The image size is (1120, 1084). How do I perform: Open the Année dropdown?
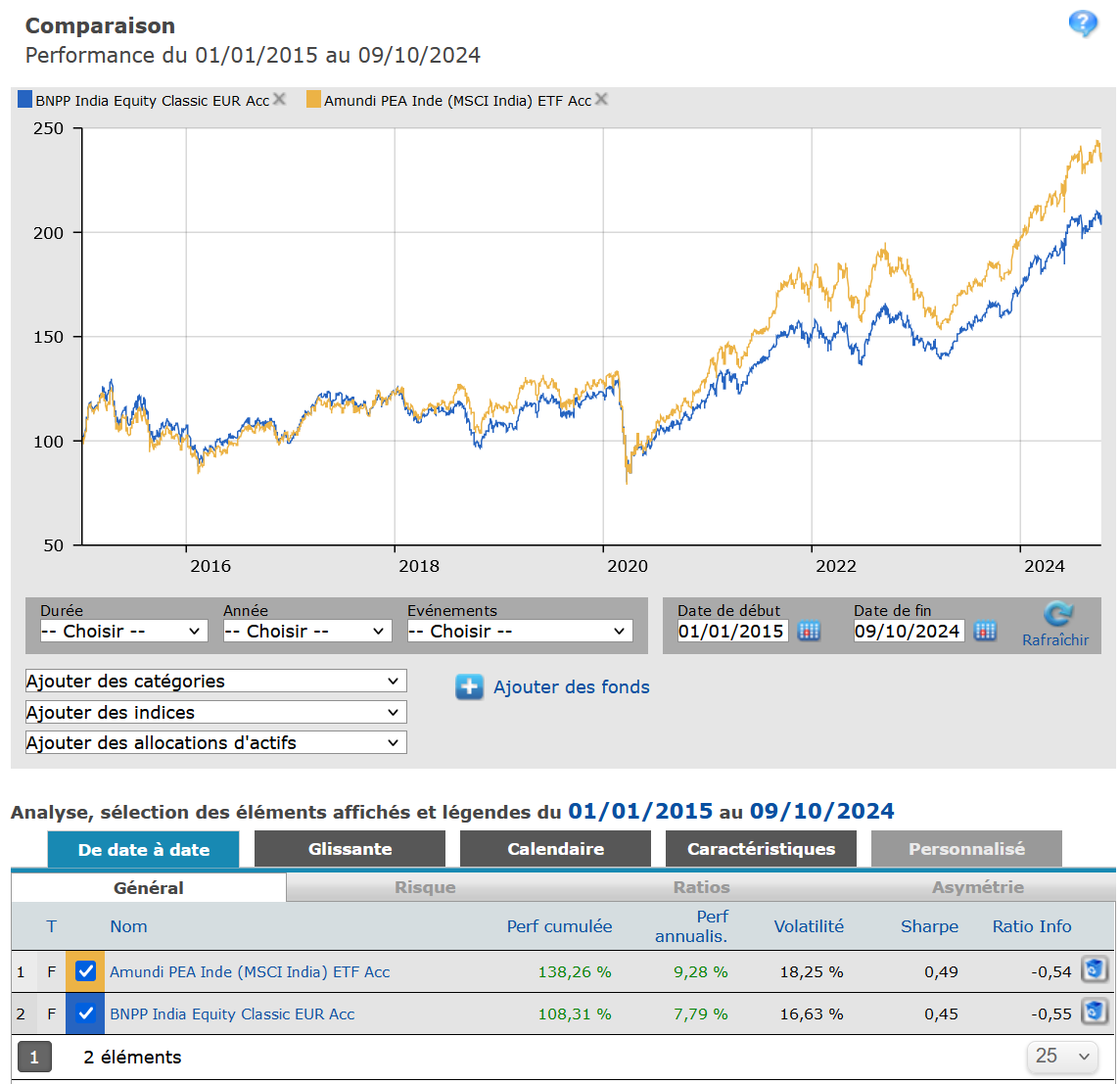[307, 631]
